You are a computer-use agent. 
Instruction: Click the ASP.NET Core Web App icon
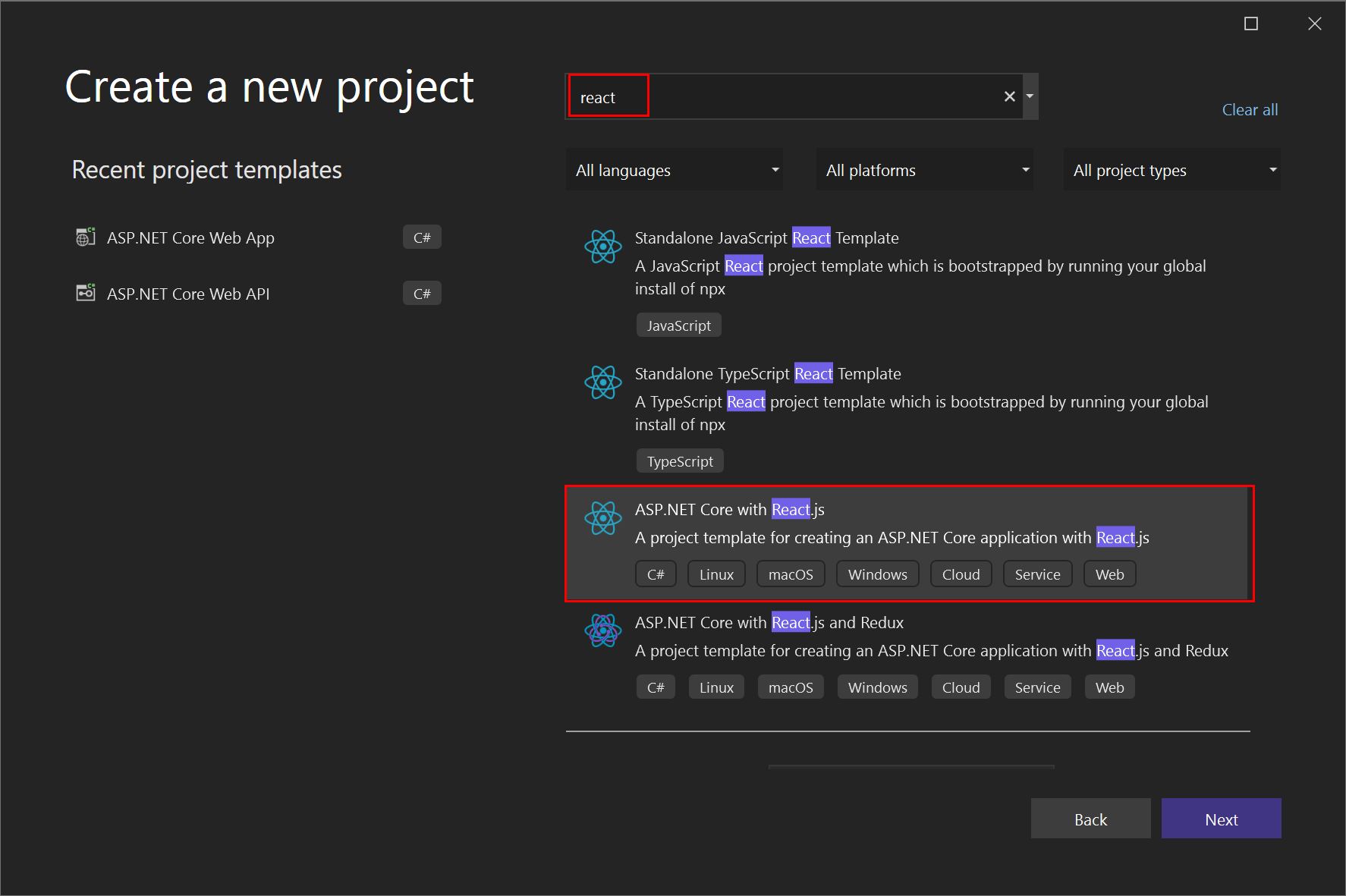pyautogui.click(x=85, y=237)
